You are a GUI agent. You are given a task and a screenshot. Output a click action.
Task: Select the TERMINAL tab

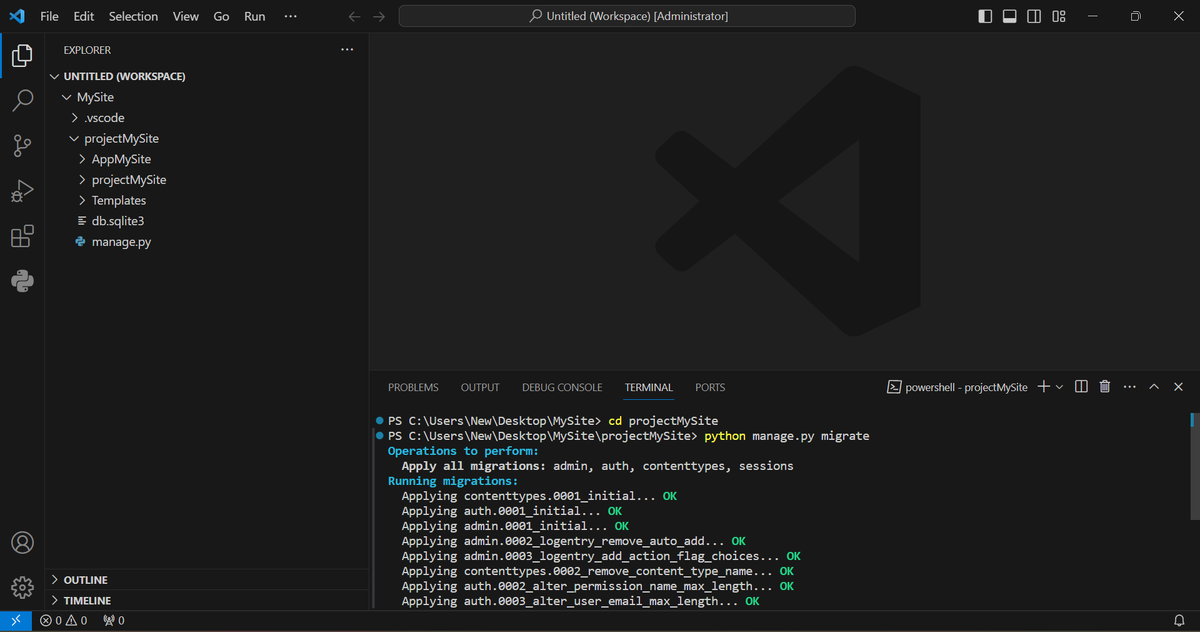coord(649,387)
